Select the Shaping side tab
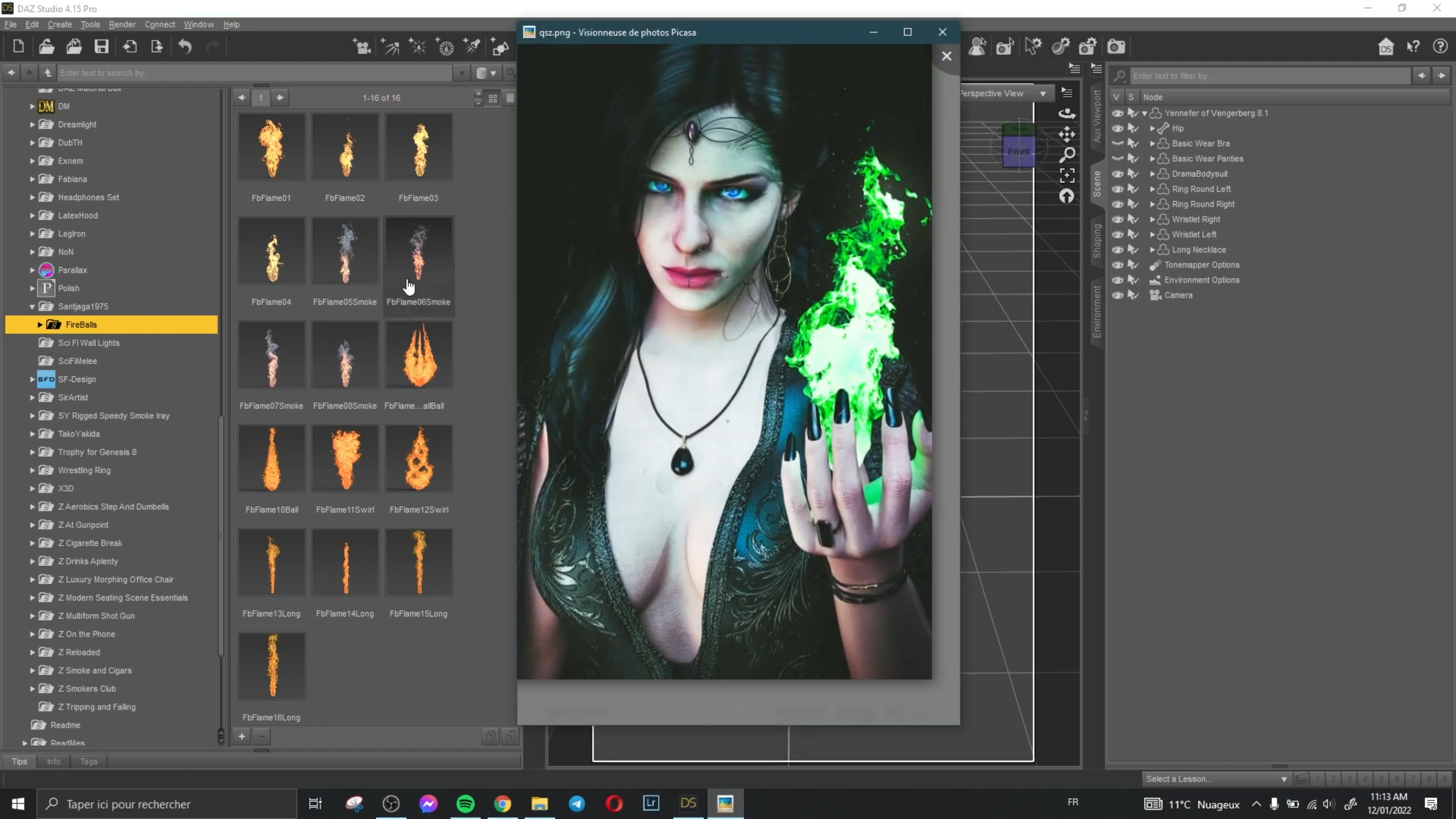Screen dimensions: 1456x819 click(x=1097, y=242)
